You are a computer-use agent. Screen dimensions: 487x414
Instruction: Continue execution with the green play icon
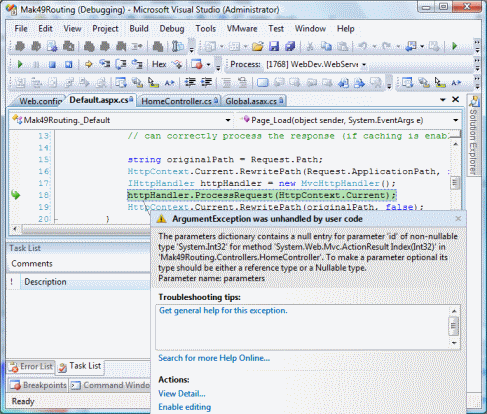point(20,64)
